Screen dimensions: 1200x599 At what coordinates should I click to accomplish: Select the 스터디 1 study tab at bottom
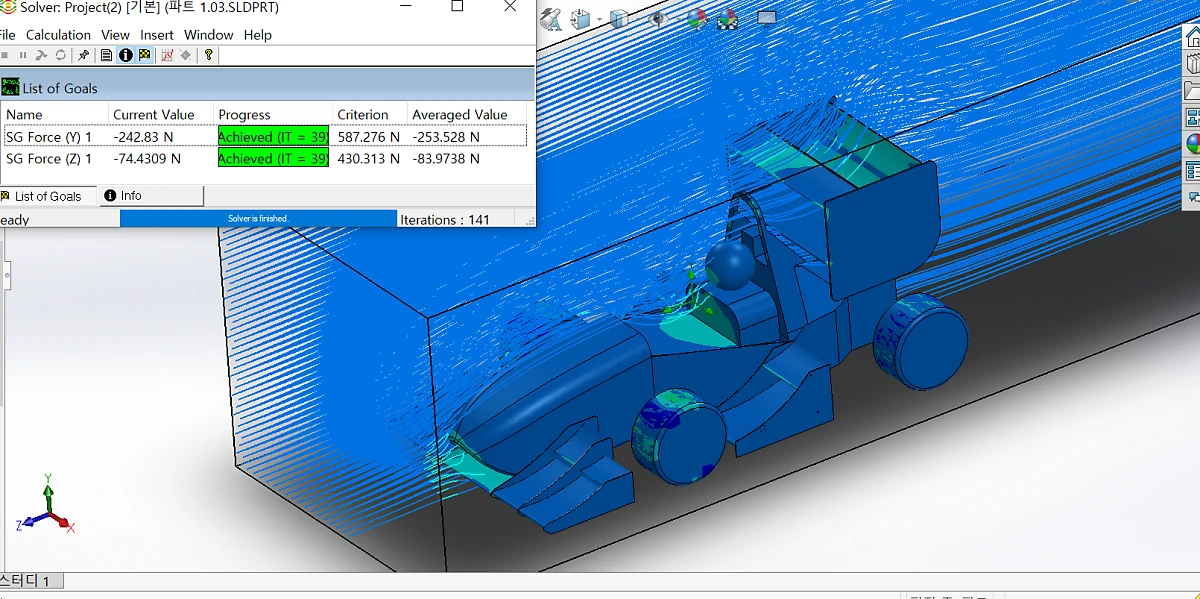pos(31,580)
